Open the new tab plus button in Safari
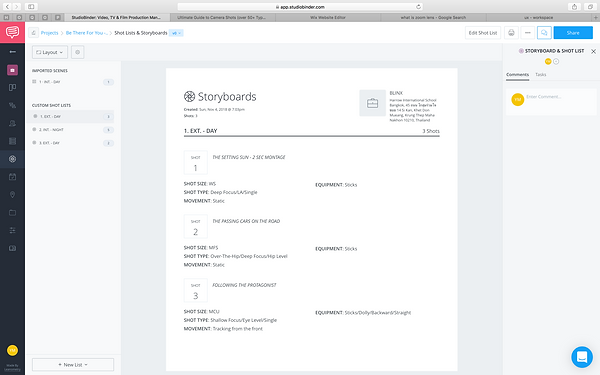This screenshot has height=375, width=600. point(595,18)
